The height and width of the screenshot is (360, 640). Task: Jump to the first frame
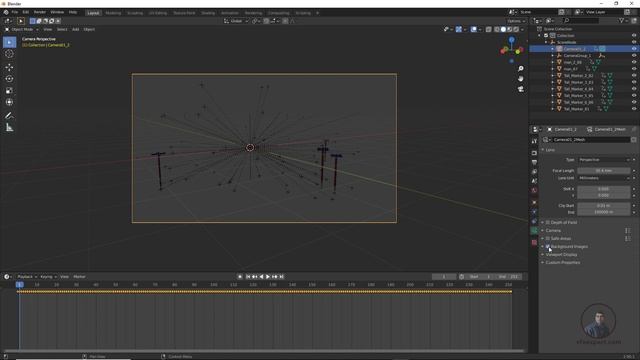248,277
